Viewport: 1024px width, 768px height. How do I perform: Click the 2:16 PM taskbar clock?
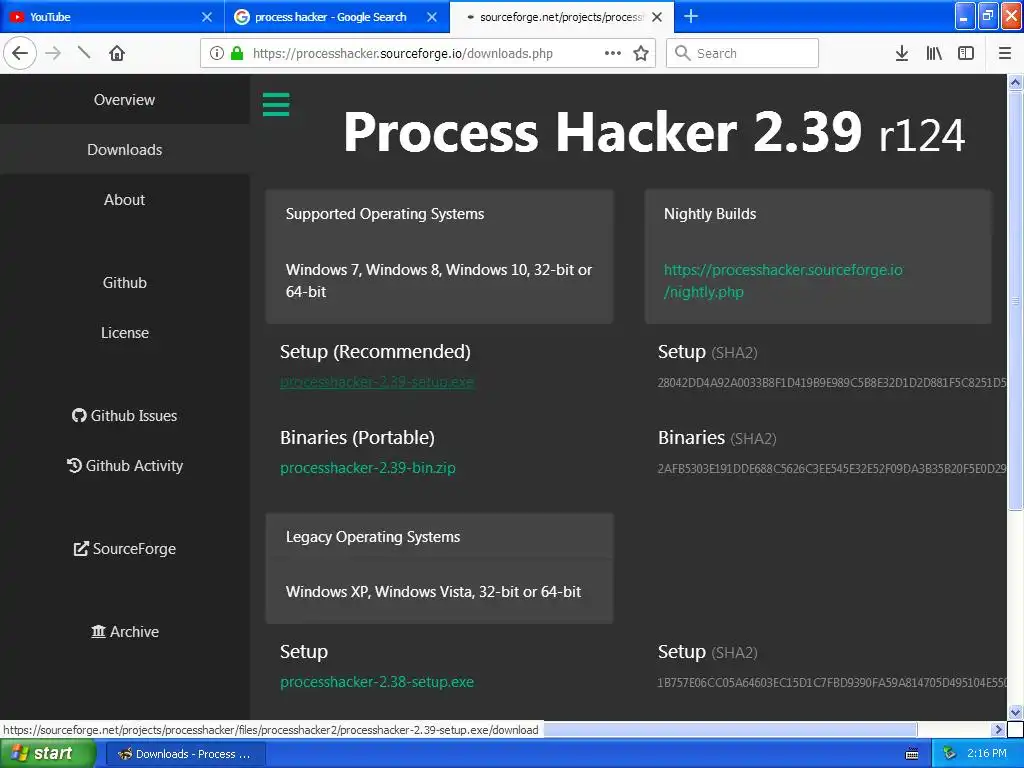tap(987, 754)
